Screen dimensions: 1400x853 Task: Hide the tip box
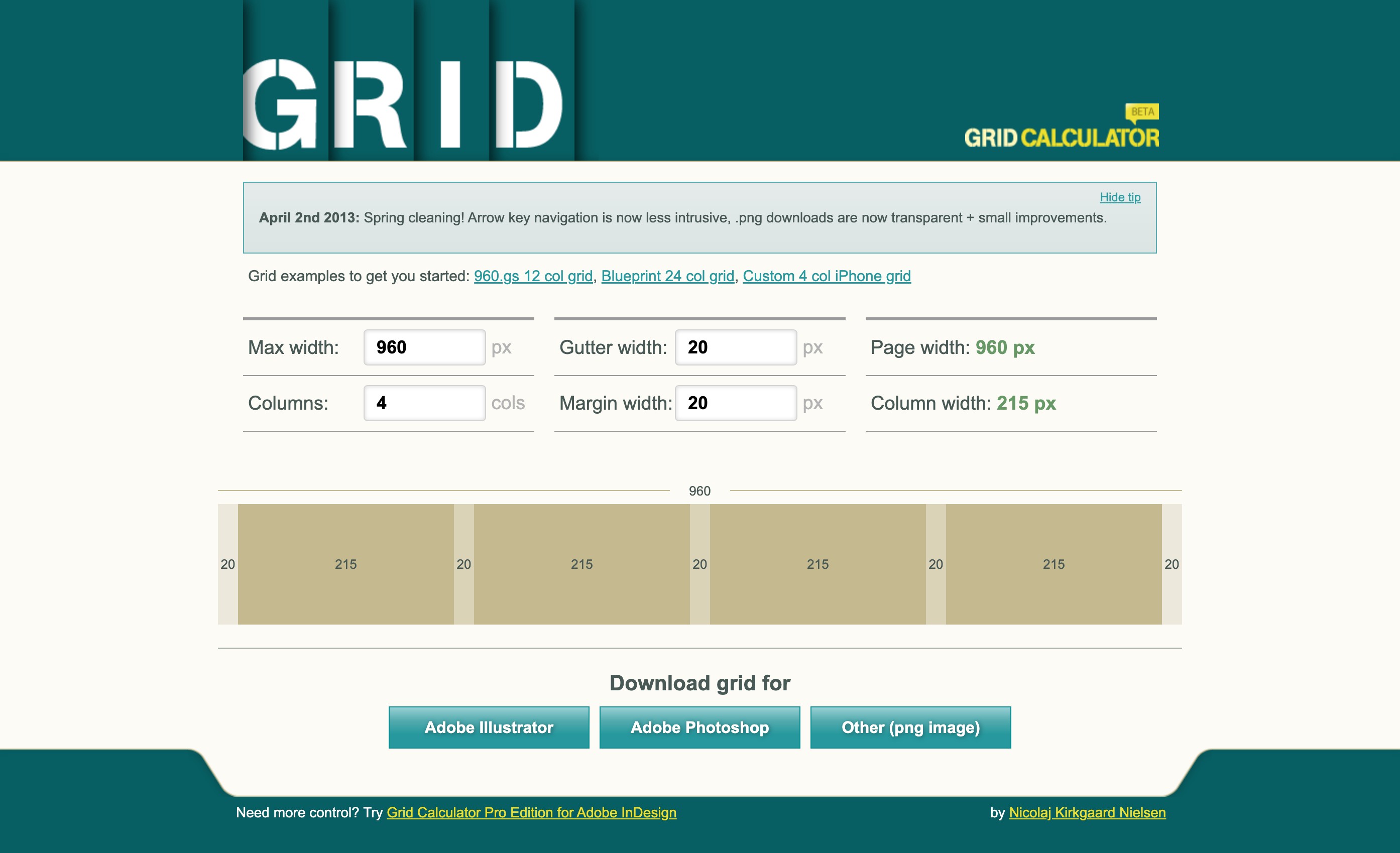click(1119, 197)
